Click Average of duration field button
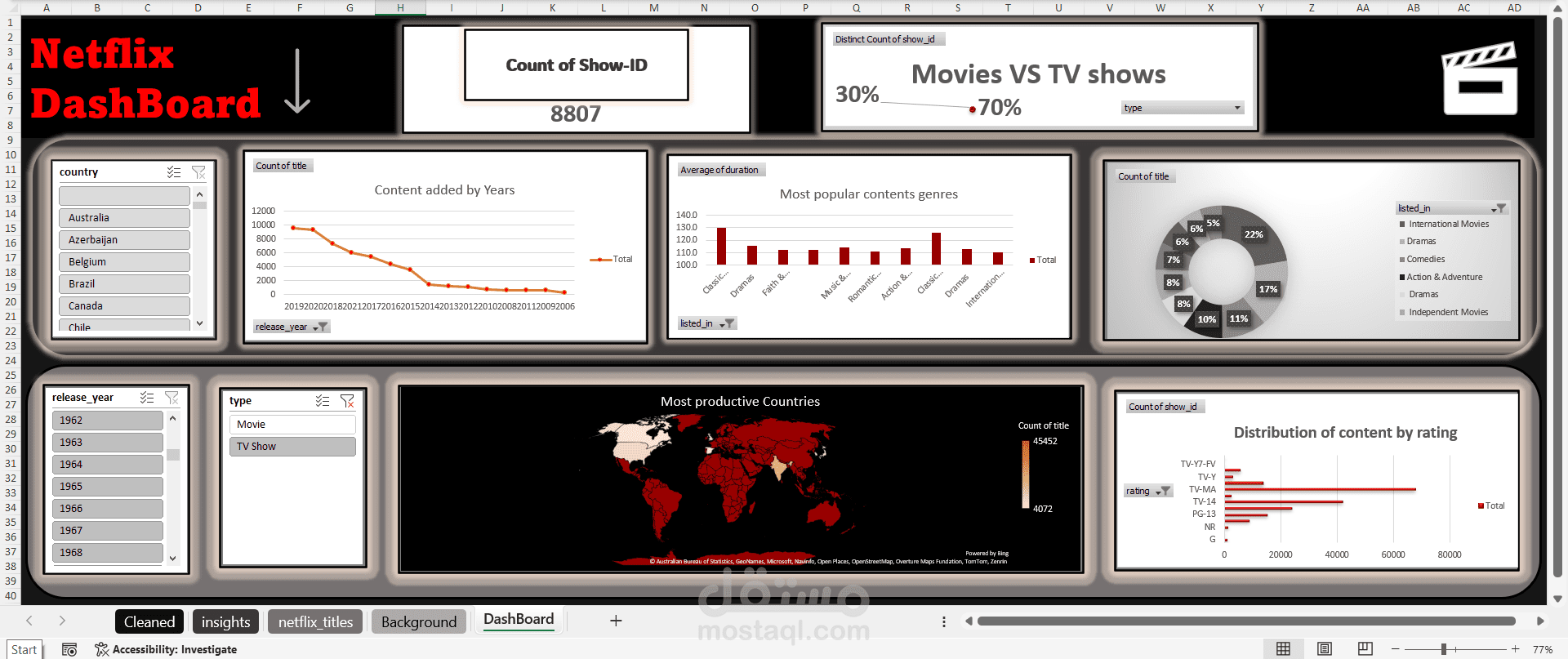1568x659 pixels. (720, 170)
